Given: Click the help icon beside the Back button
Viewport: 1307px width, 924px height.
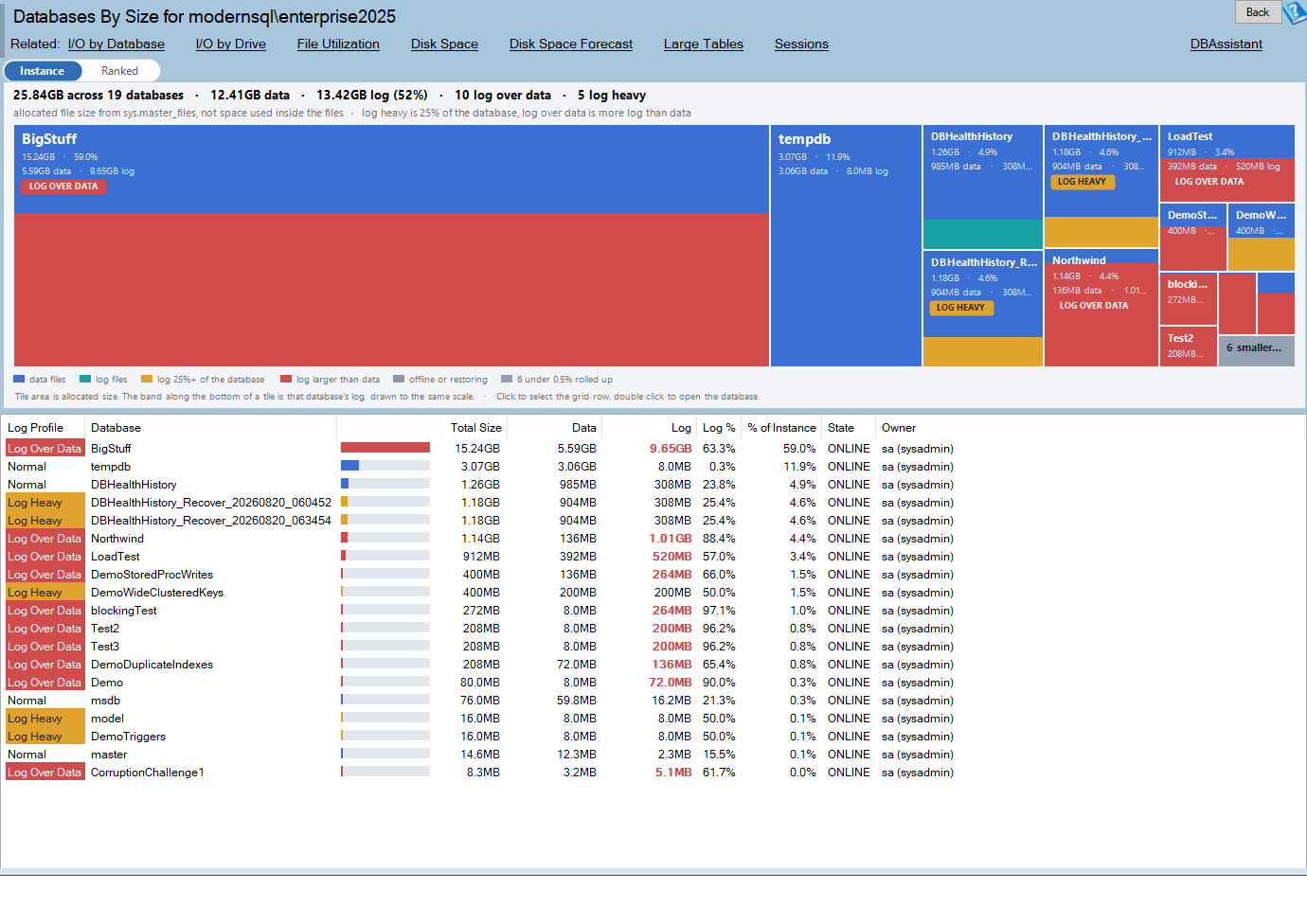Looking at the screenshot, I should (1295, 12).
